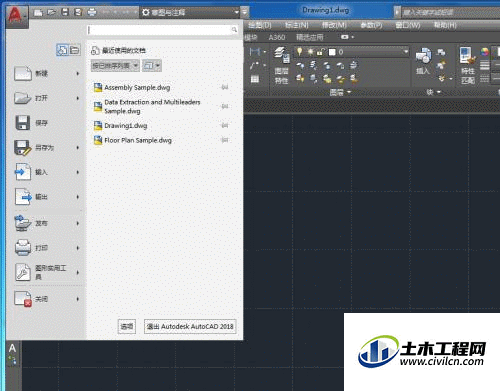500x391 pixels.
Task: Pin Floor Plan Sample.dwg to the list
Action: 225,140
